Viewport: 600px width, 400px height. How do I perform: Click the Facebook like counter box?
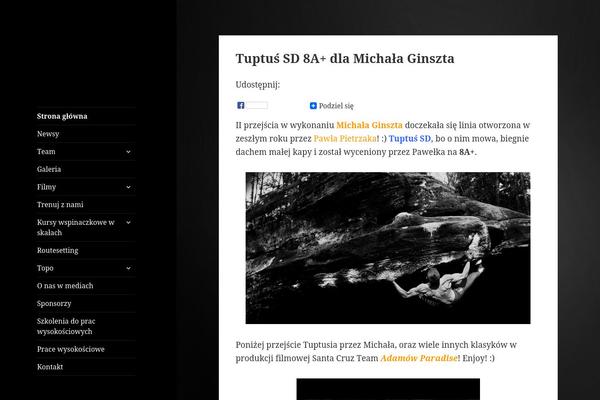pyautogui.click(x=257, y=105)
